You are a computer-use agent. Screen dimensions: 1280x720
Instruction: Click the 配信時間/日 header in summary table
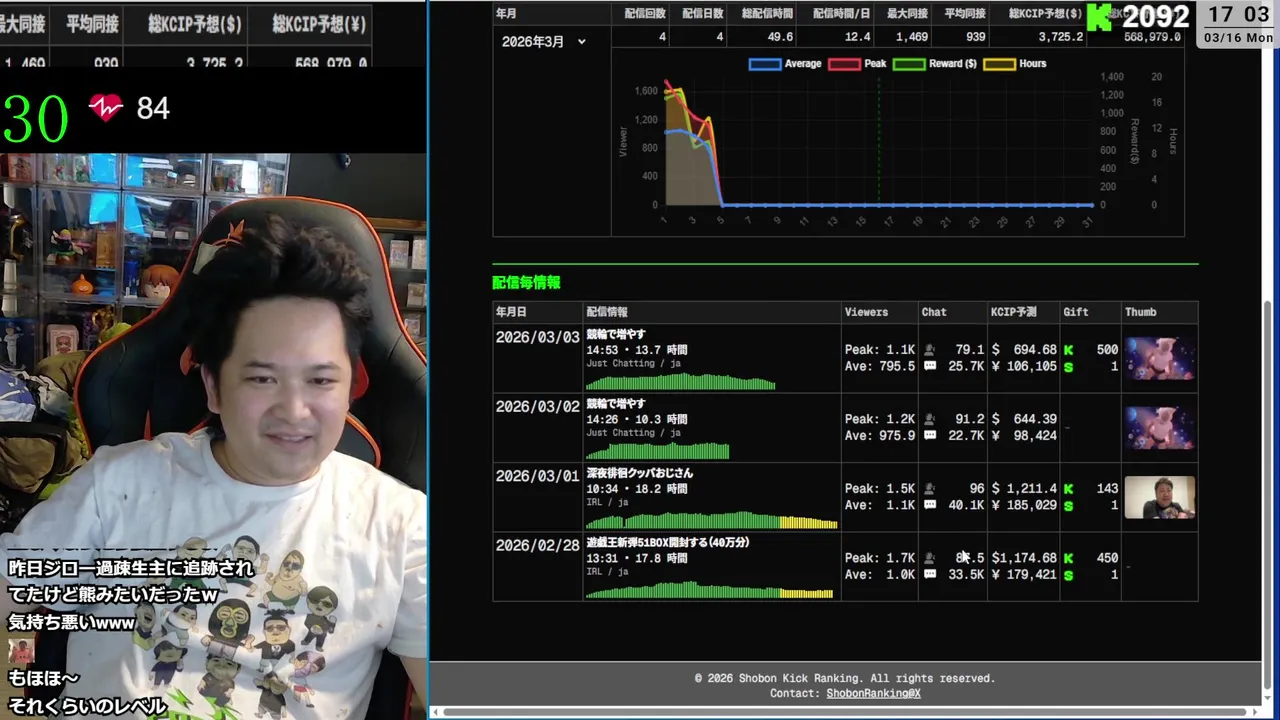point(841,14)
